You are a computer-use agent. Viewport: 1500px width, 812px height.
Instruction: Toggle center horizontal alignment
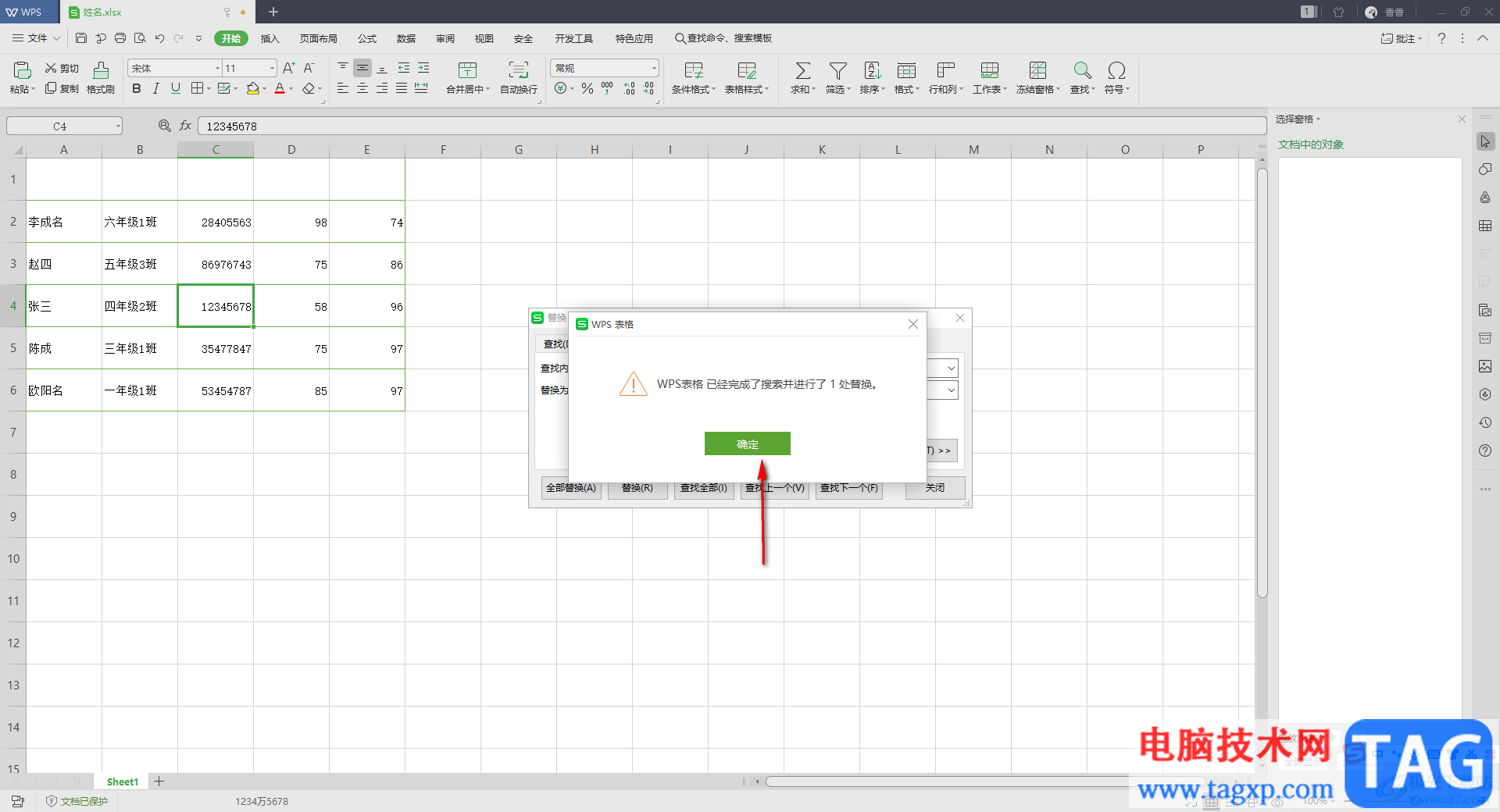[x=362, y=89]
